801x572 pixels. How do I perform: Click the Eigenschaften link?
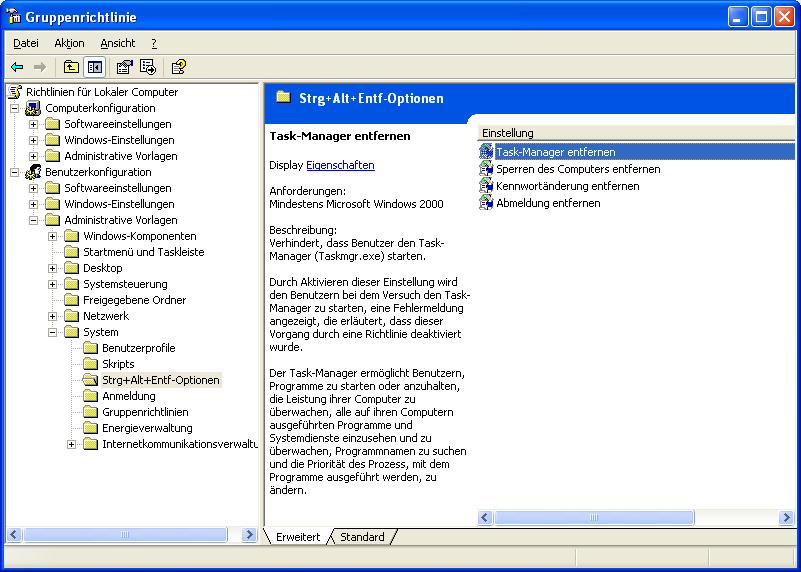(x=340, y=165)
